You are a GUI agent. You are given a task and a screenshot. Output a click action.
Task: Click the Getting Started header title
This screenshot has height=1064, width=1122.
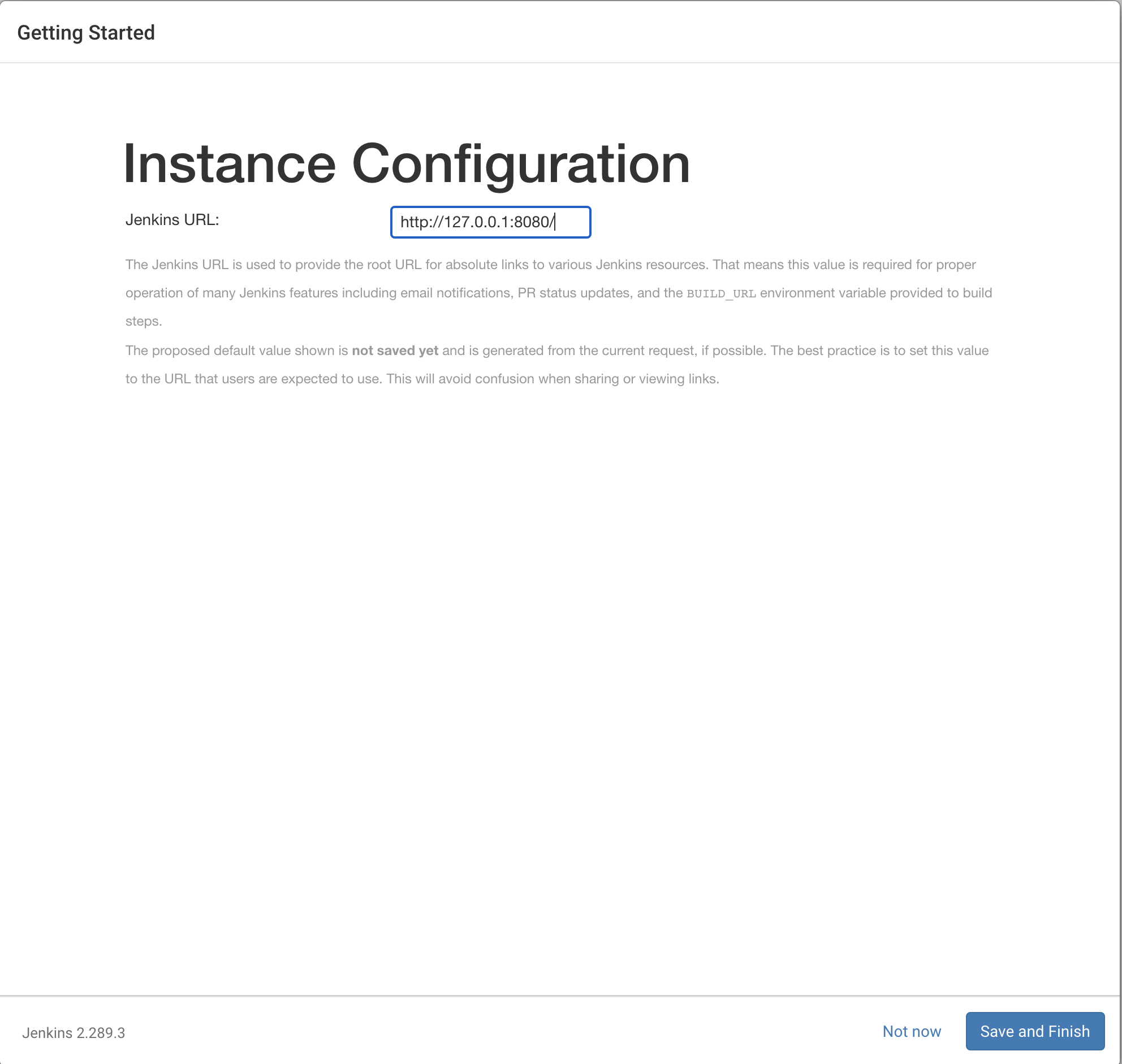coord(85,32)
